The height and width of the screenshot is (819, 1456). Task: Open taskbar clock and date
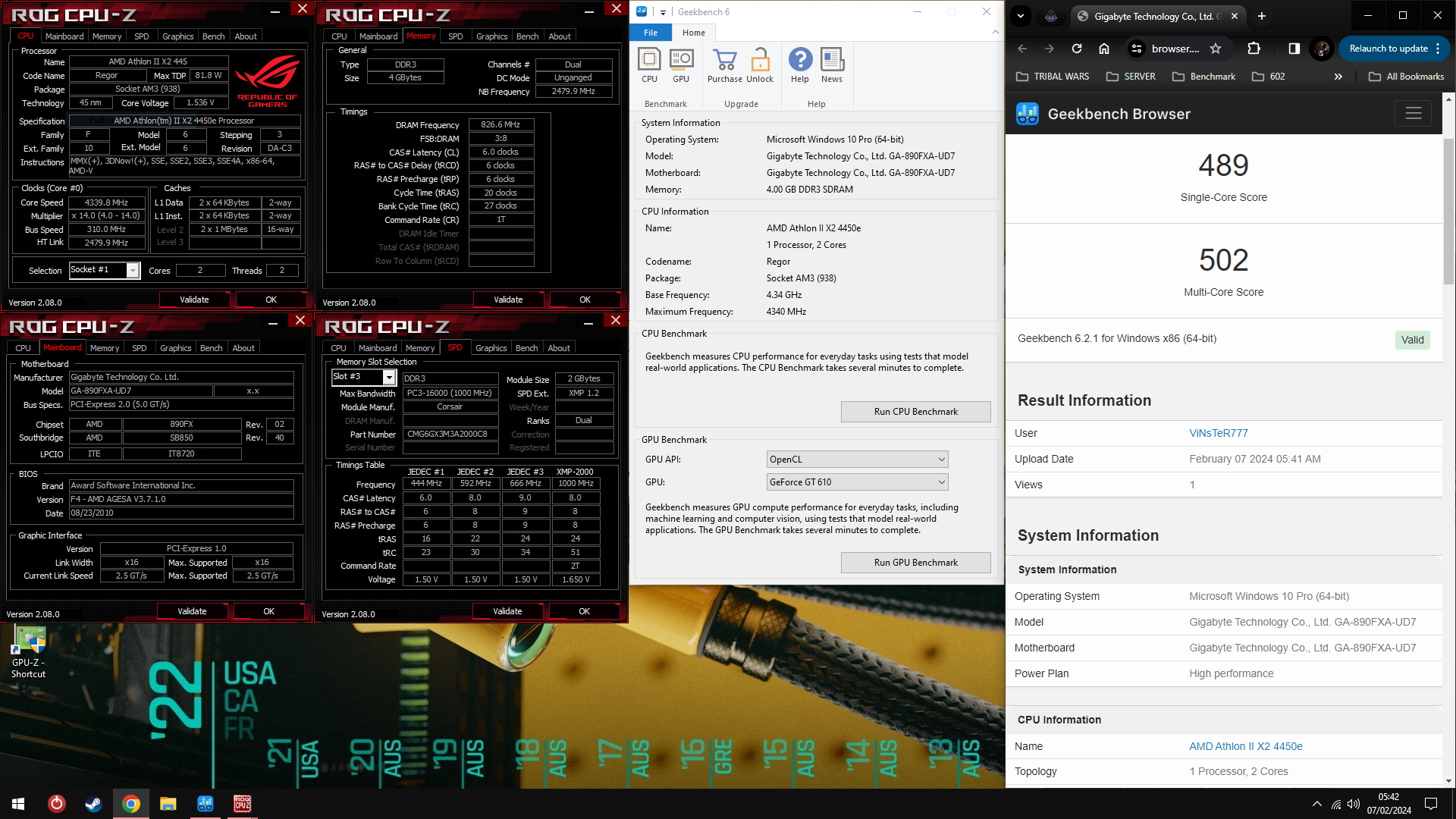click(1389, 804)
